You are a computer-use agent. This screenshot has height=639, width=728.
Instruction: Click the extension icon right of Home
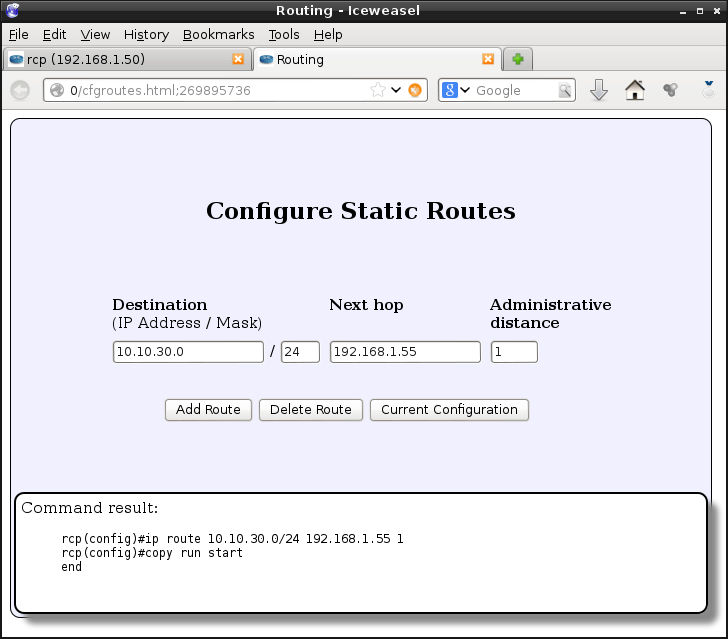pos(670,90)
